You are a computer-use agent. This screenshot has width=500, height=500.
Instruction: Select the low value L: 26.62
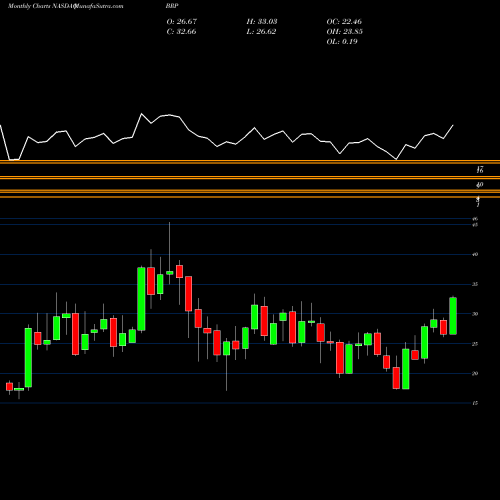click(x=261, y=32)
